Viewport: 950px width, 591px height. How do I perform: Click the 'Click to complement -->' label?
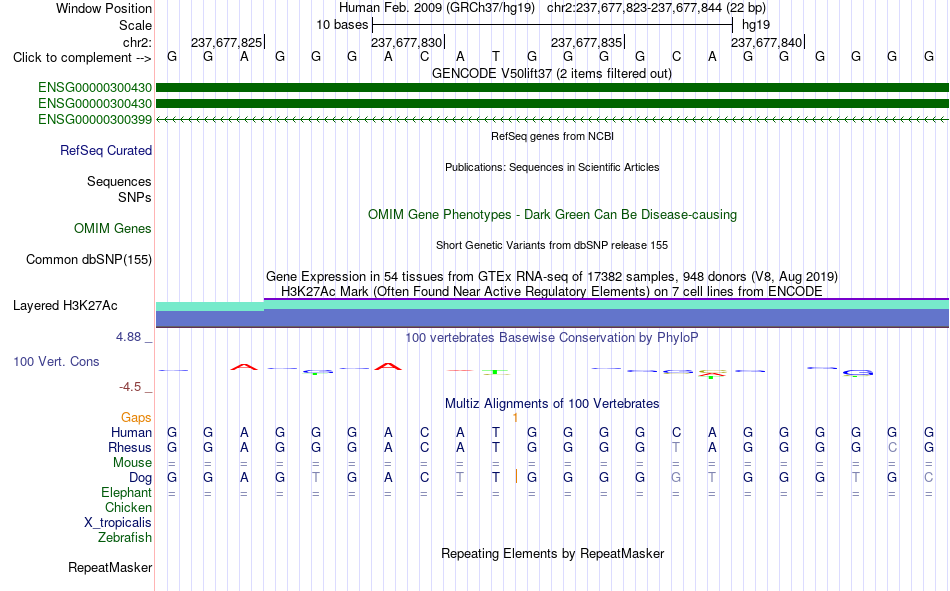82,58
